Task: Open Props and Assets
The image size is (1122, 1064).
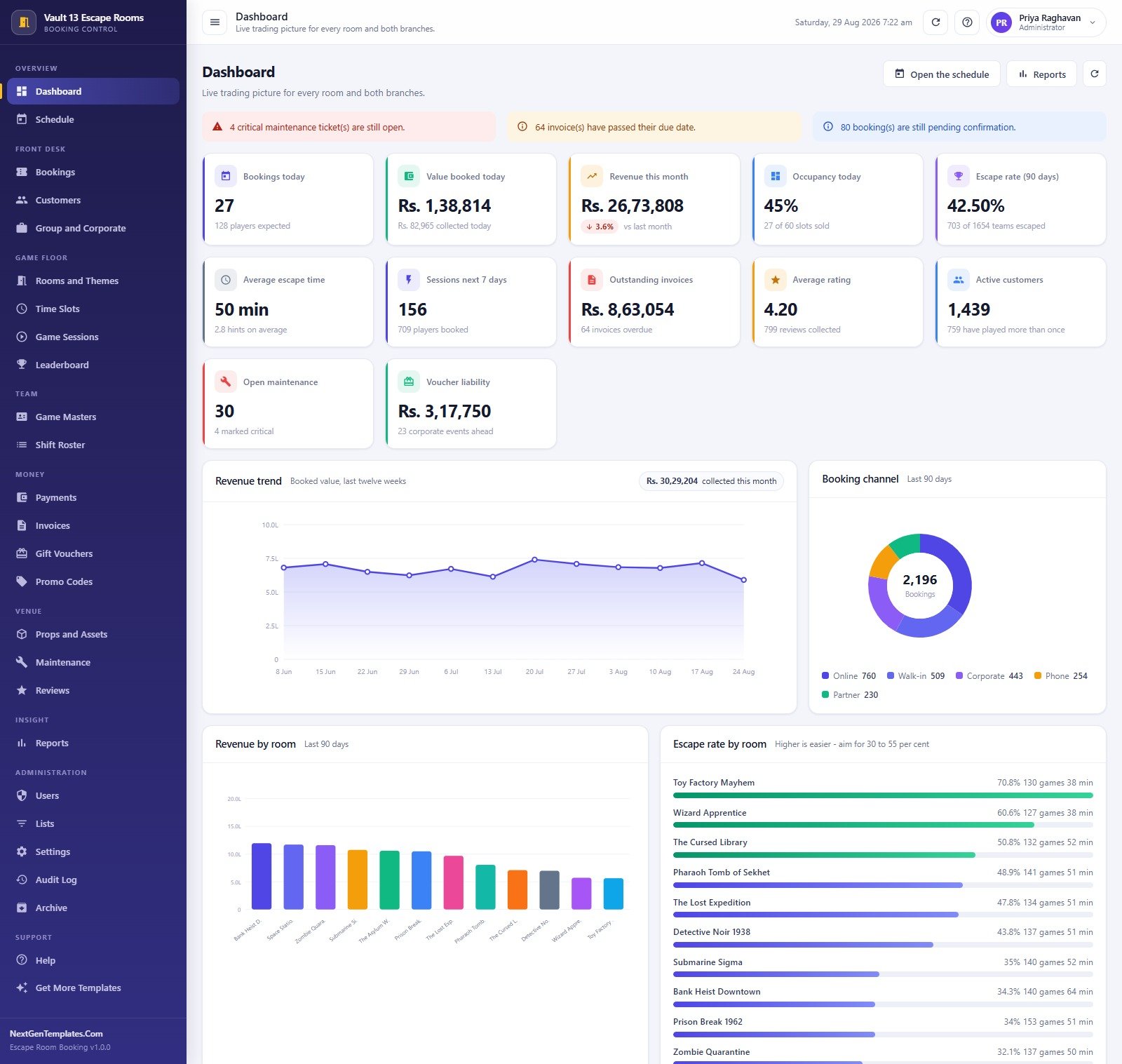Action: pos(93,634)
